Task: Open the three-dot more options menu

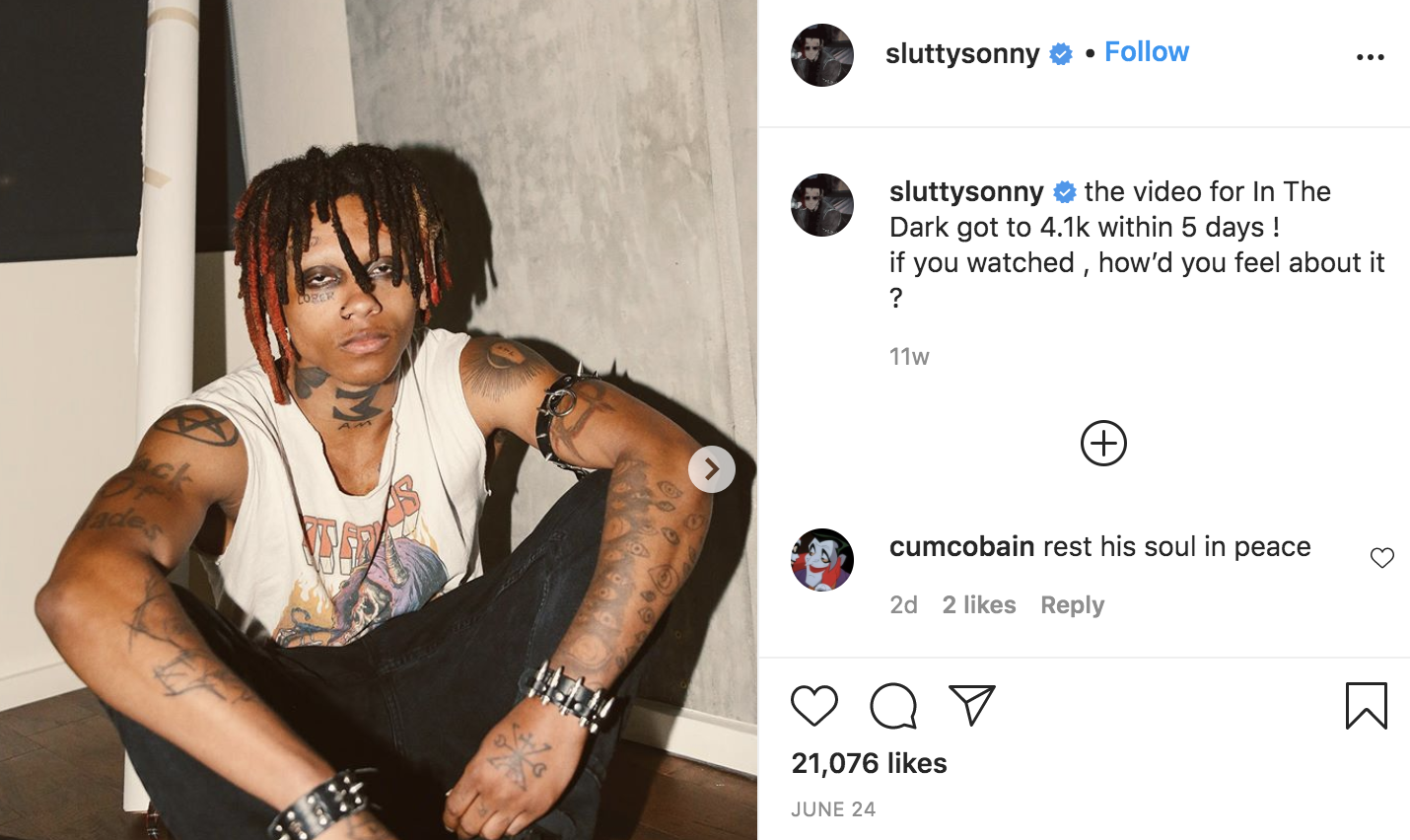Action: 1371,57
